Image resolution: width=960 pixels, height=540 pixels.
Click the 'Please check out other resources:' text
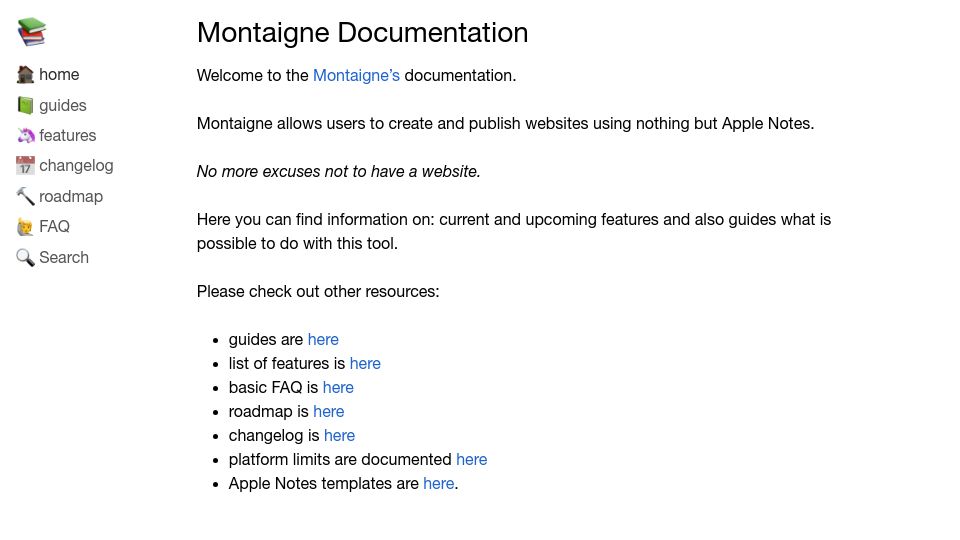(x=318, y=291)
